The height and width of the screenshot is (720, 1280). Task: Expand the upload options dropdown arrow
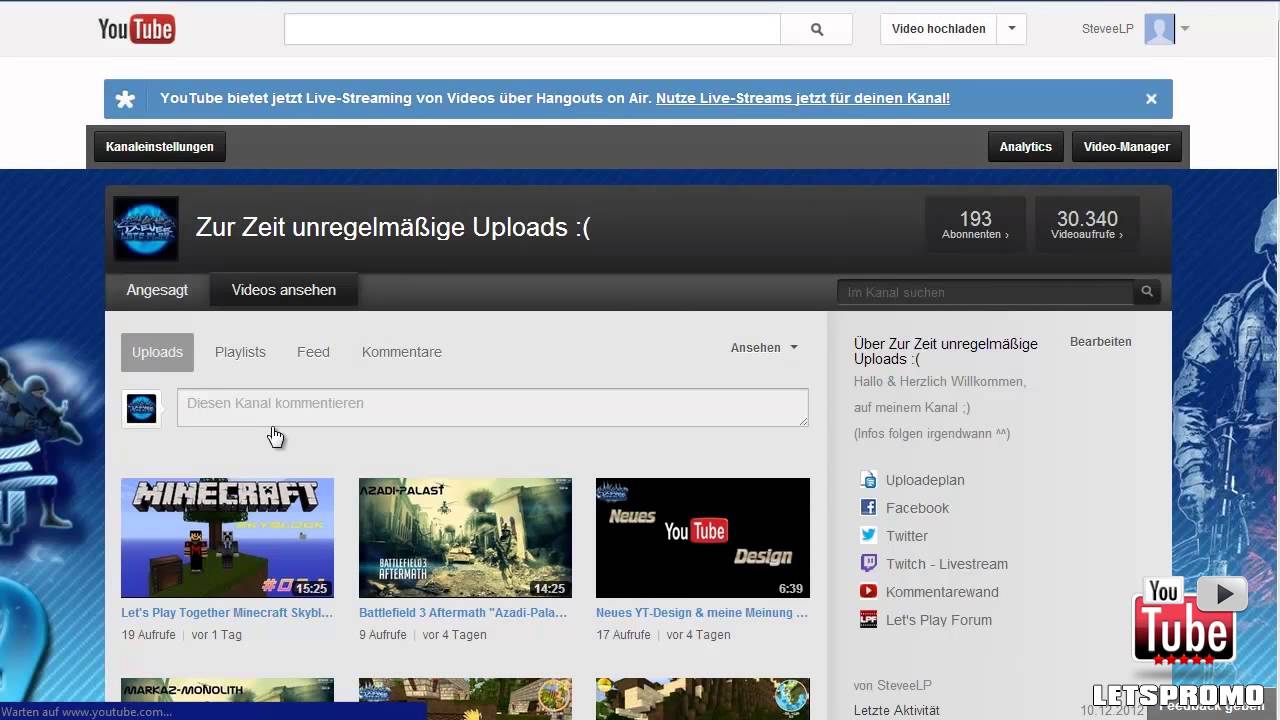(1012, 29)
